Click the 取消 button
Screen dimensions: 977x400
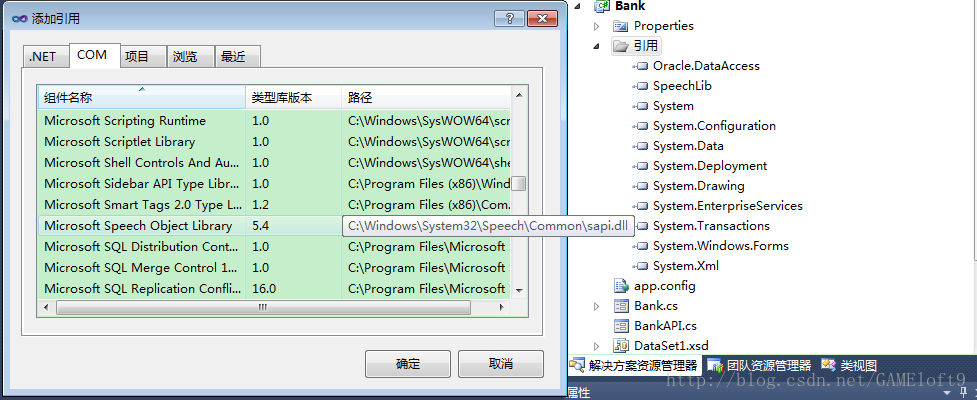[x=501, y=364]
